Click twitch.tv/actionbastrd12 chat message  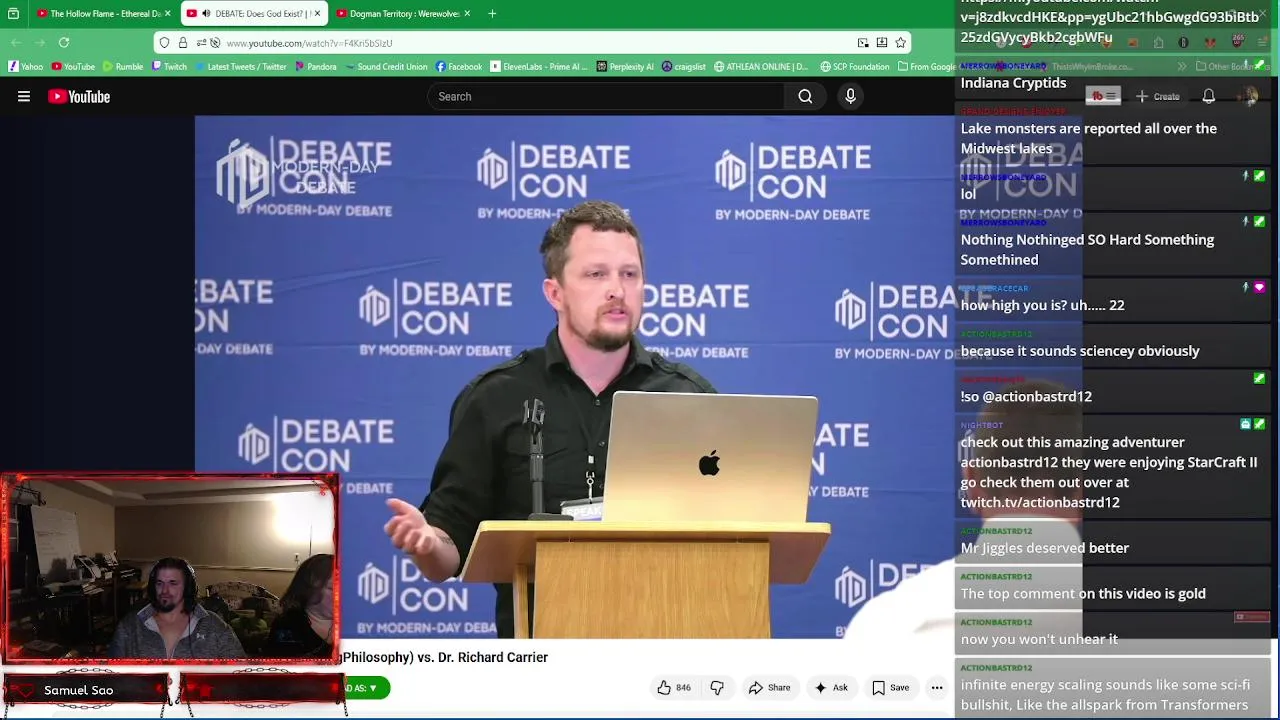1040,502
